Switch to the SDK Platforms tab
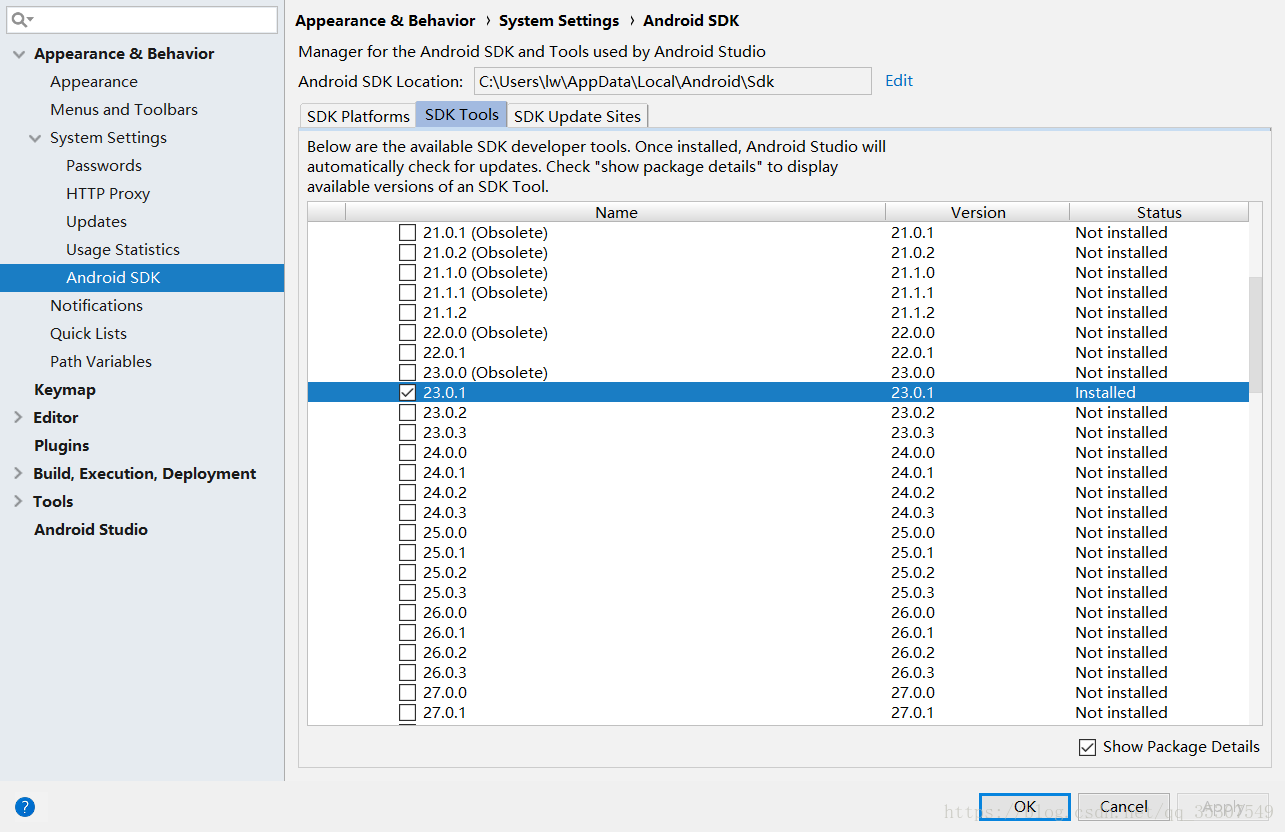The image size is (1285, 832). pyautogui.click(x=358, y=116)
